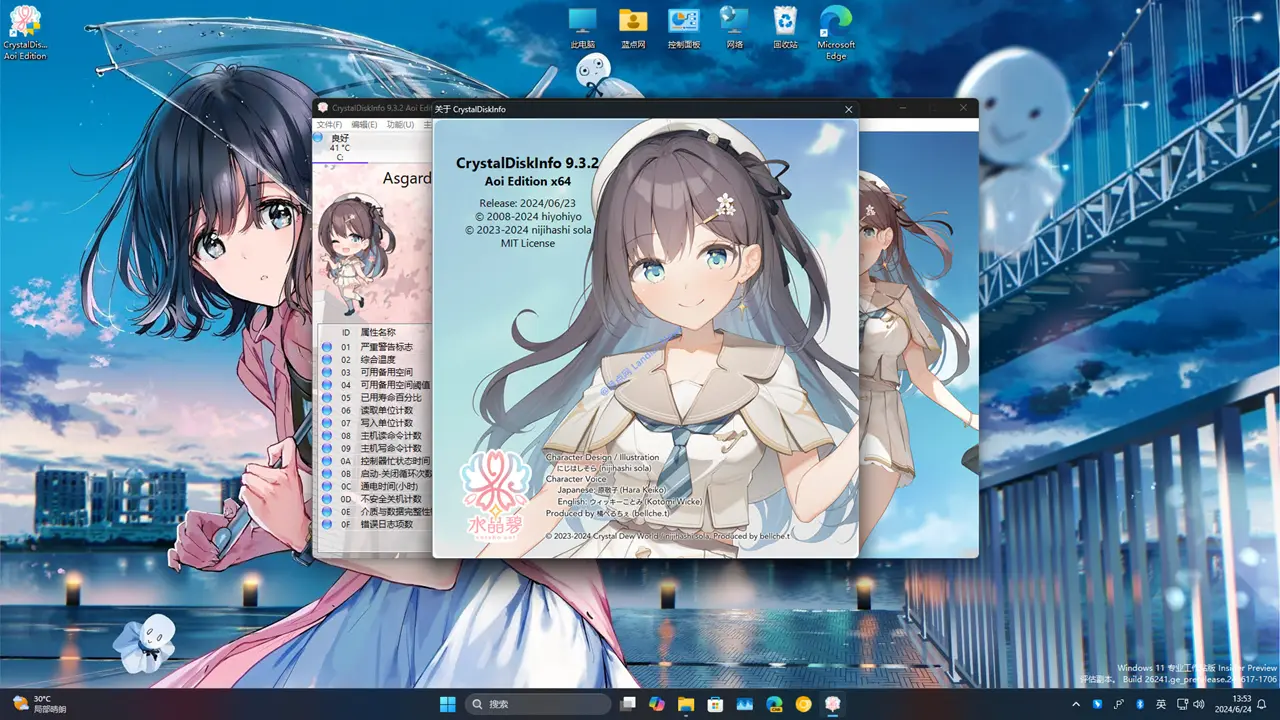Open the 此电脑 desktop icon

tap(583, 28)
